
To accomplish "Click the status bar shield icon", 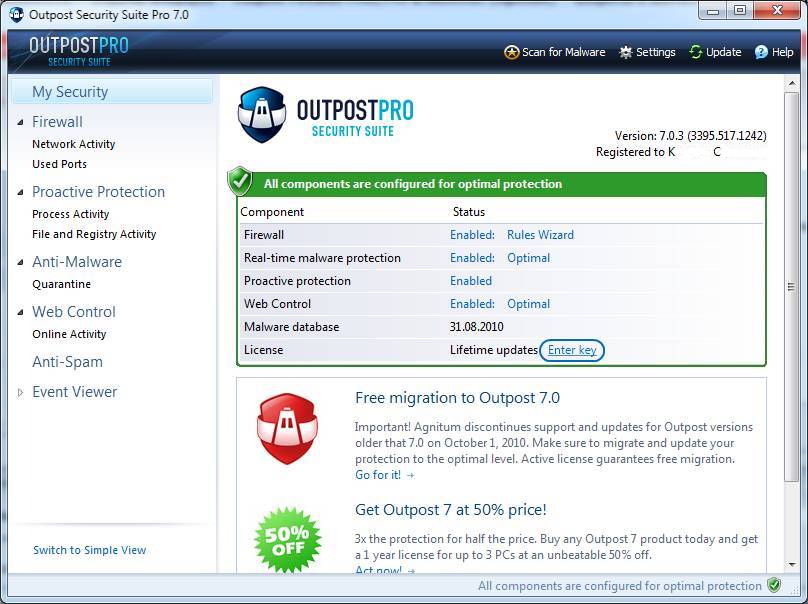I will (x=773, y=585).
